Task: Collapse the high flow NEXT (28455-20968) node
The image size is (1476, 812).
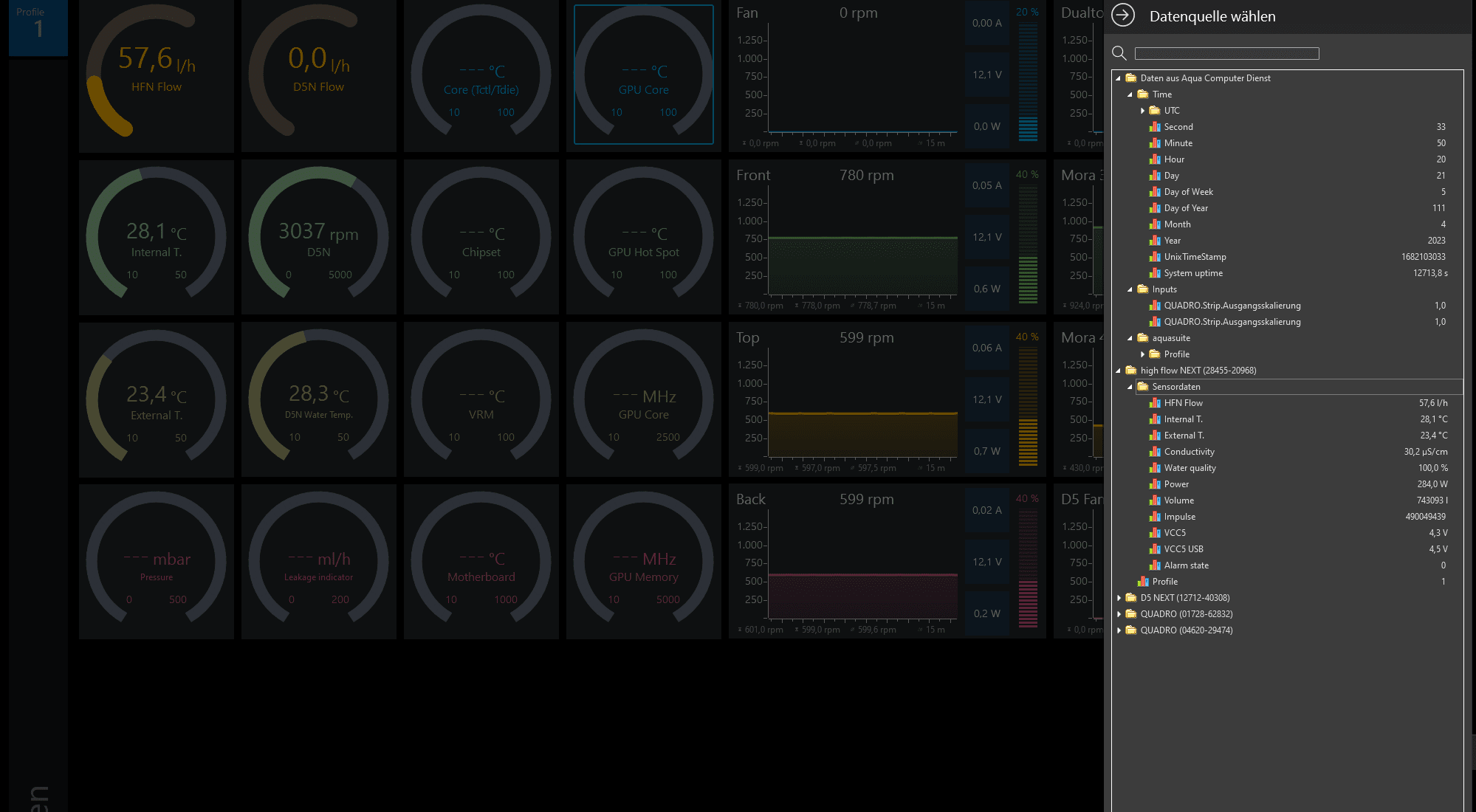Action: (x=1118, y=371)
